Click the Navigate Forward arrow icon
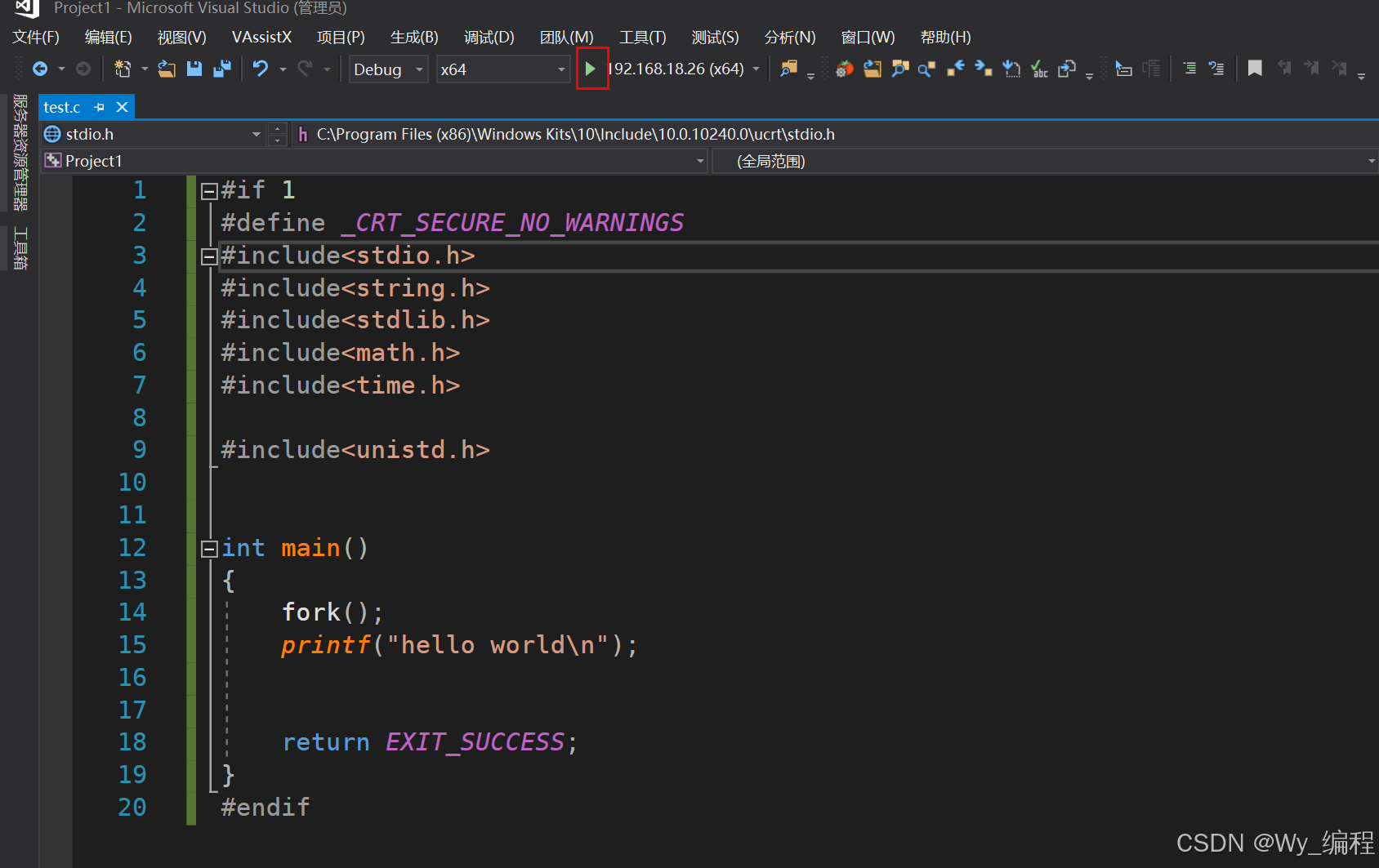The width and height of the screenshot is (1379, 868). (83, 69)
